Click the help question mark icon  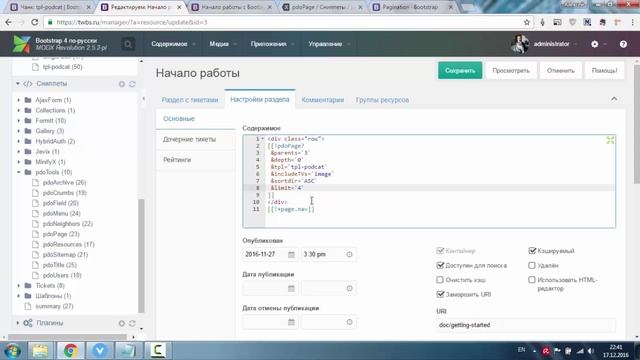(x=623, y=44)
